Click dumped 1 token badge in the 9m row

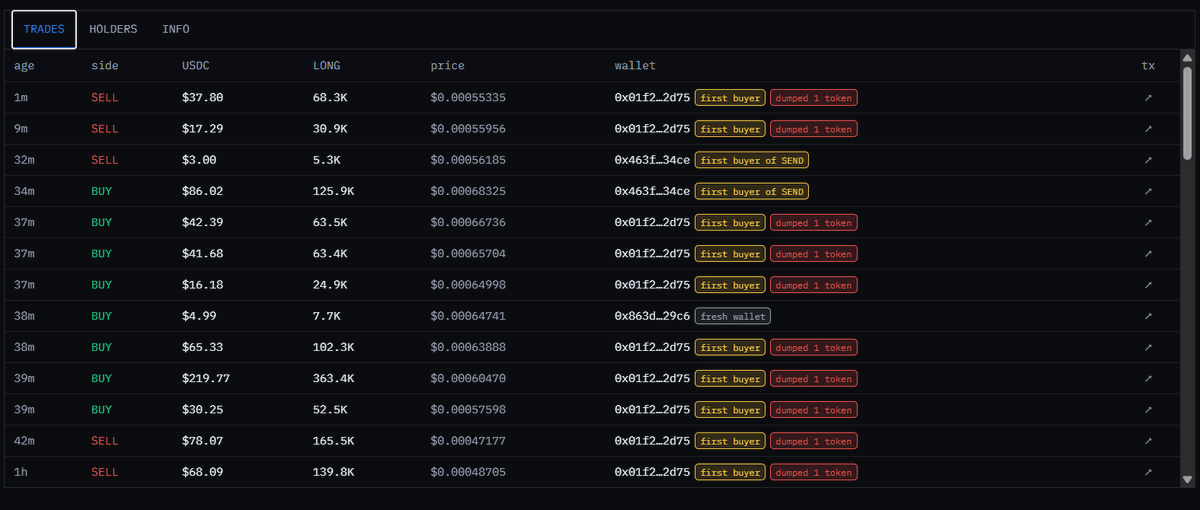814,129
